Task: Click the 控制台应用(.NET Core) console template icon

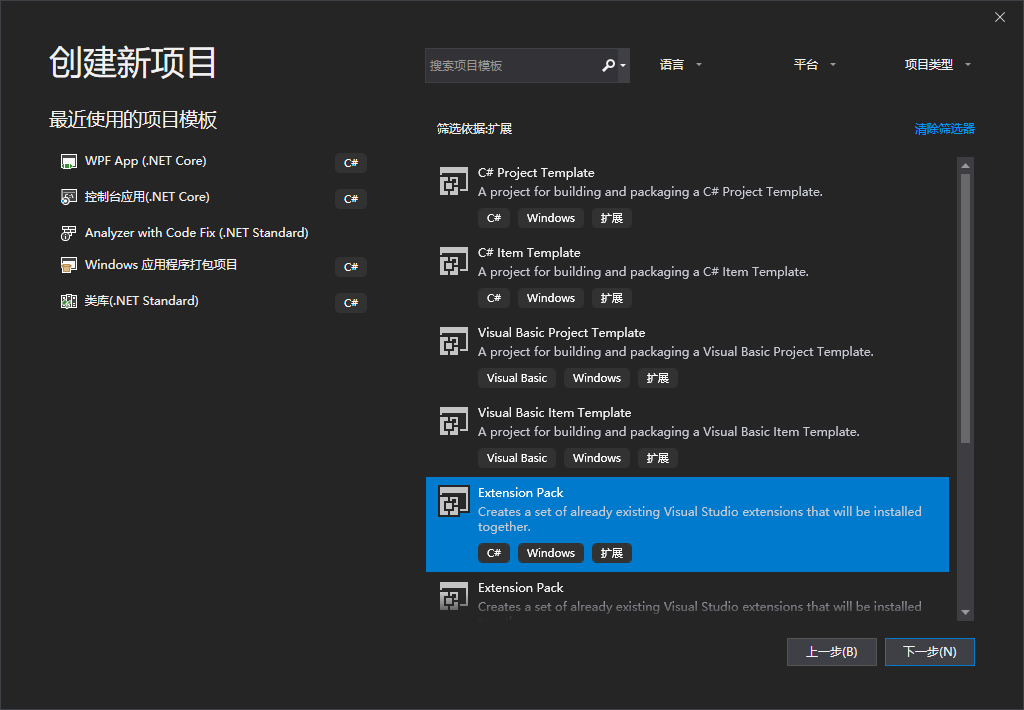Action: pyautogui.click(x=69, y=197)
